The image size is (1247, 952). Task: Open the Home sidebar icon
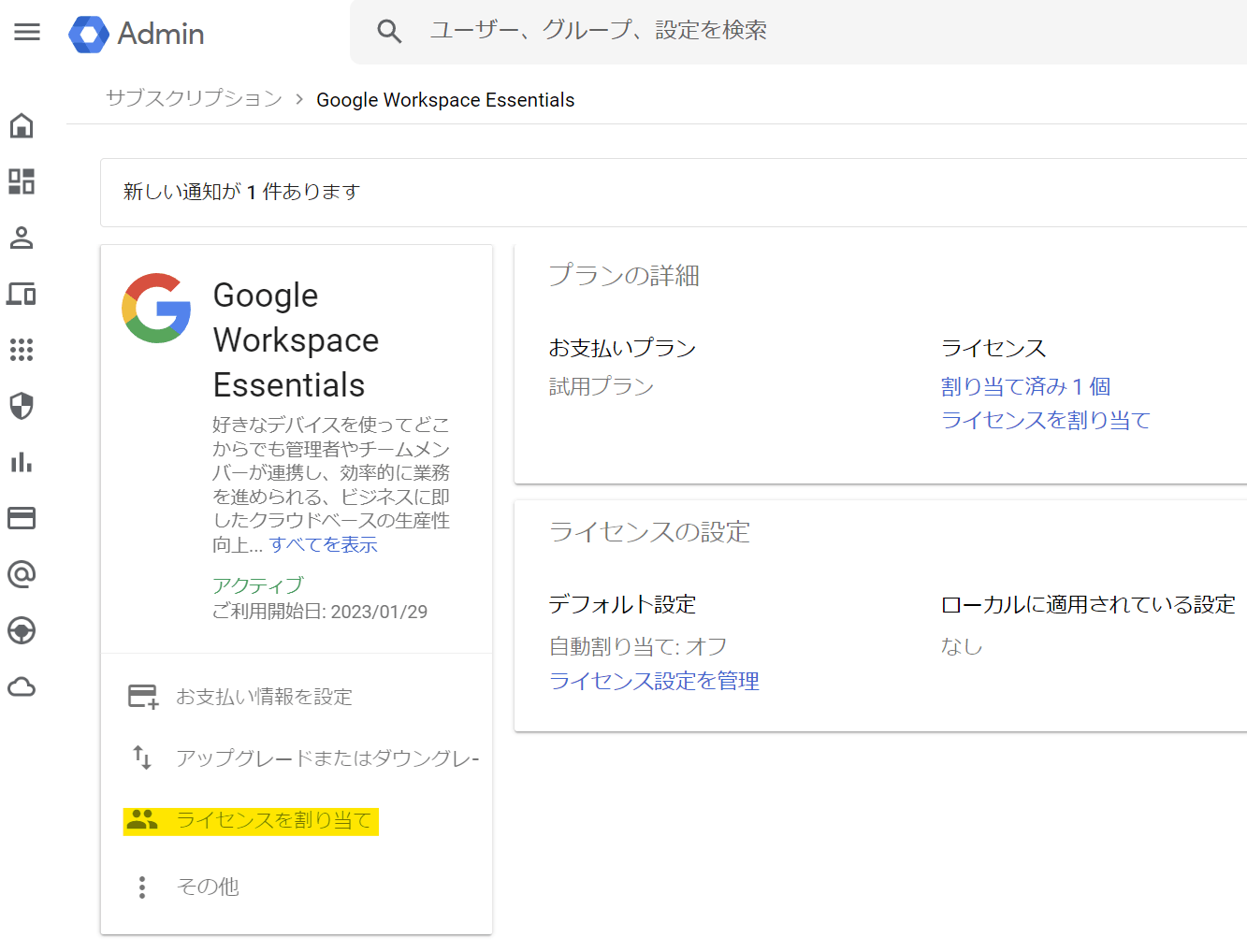pyautogui.click(x=22, y=125)
